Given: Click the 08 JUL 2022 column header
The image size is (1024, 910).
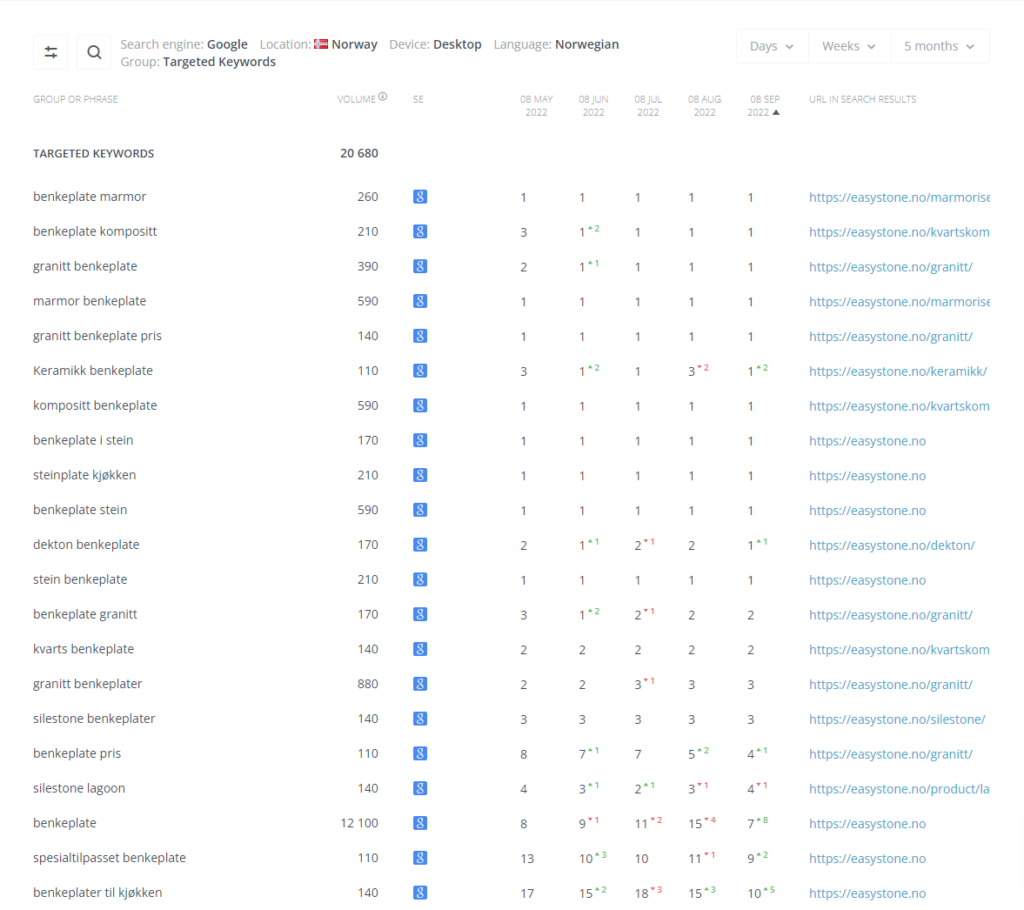Looking at the screenshot, I should [648, 106].
